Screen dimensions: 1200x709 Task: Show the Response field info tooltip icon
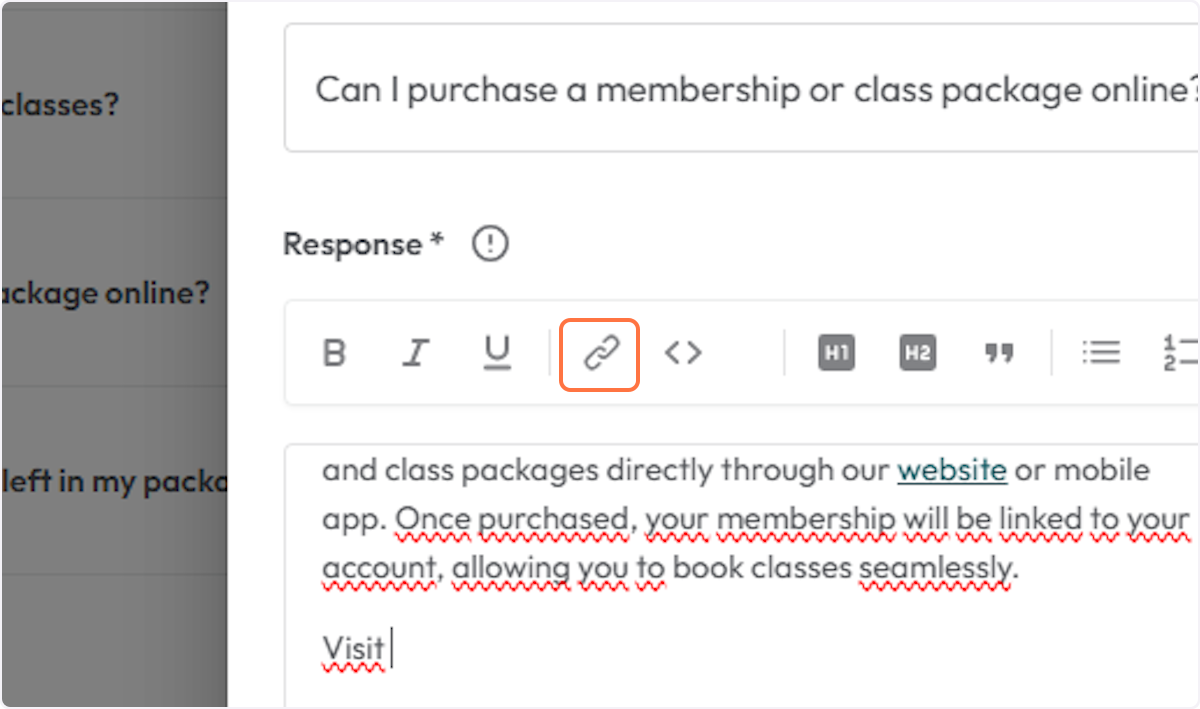point(490,245)
